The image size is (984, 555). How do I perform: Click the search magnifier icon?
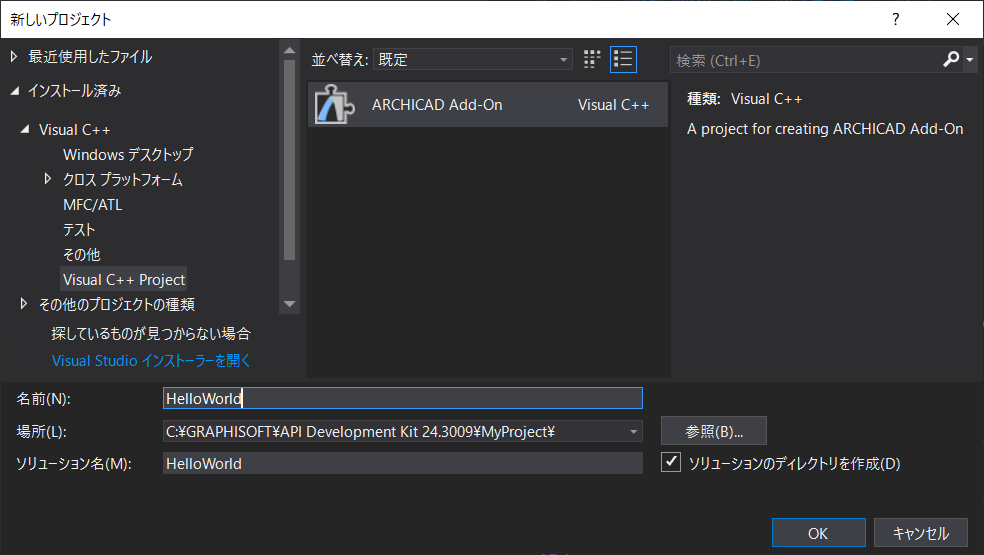click(951, 60)
